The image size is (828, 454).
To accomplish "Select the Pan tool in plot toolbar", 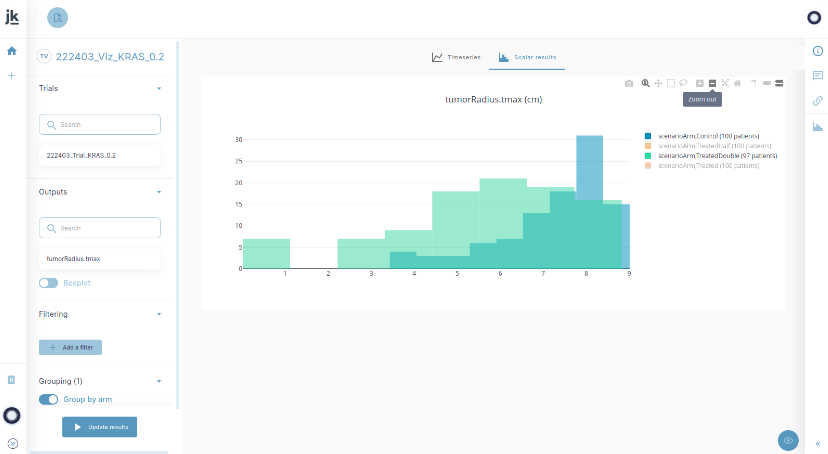I will pos(658,83).
